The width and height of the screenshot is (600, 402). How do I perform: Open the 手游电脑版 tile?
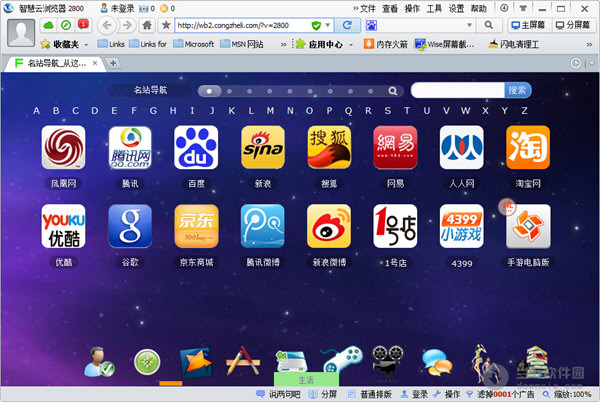coord(528,226)
